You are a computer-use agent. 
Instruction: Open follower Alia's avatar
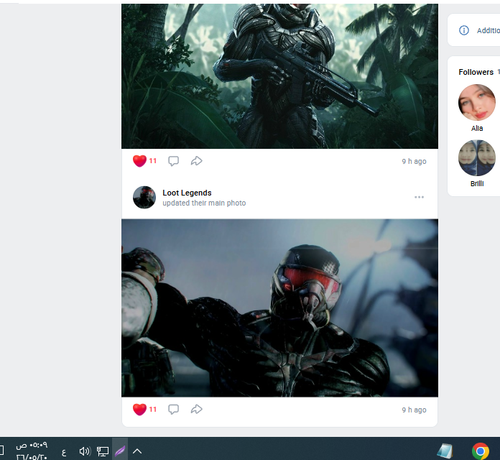pyautogui.click(x=477, y=102)
